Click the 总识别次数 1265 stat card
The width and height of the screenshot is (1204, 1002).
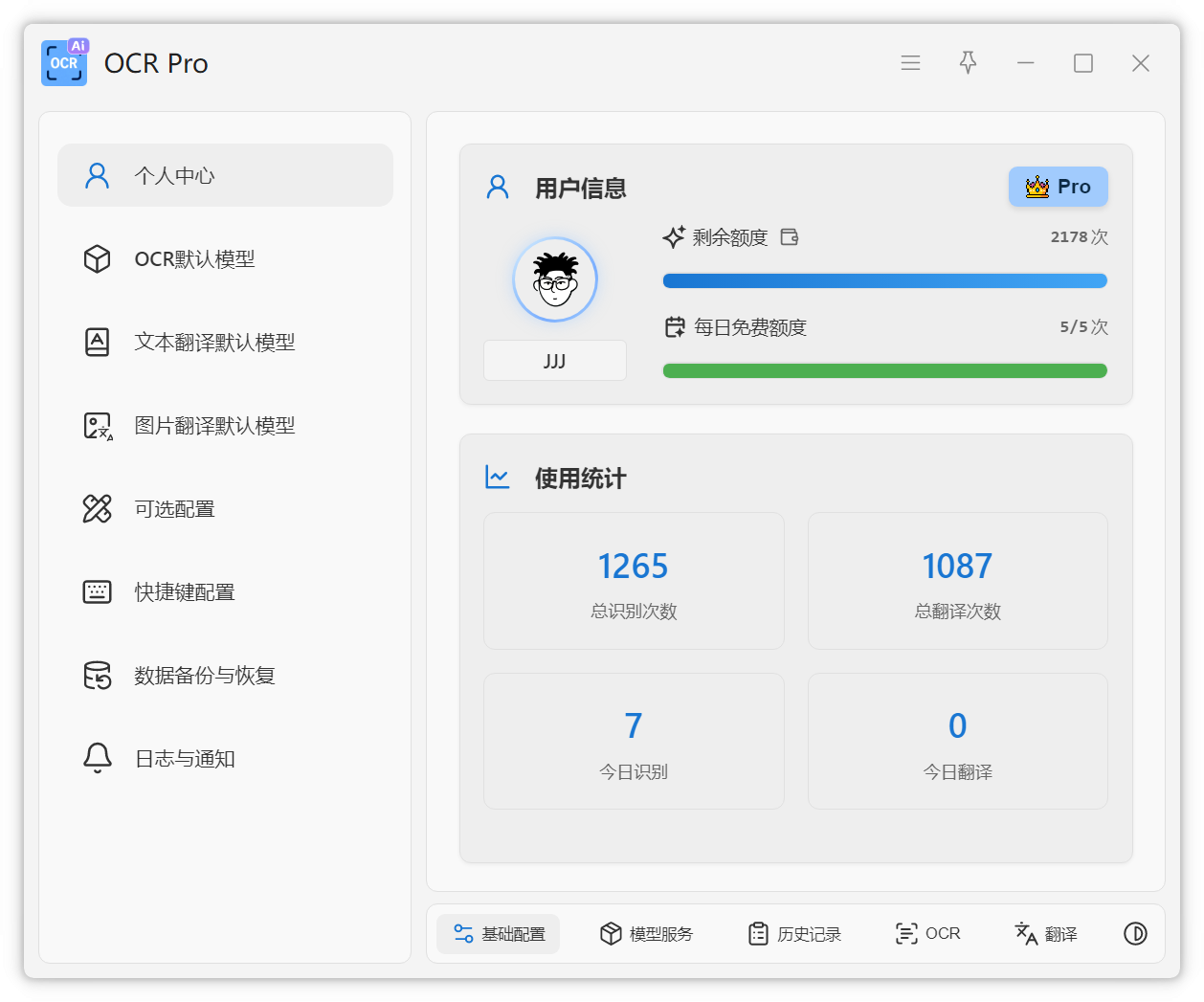click(x=634, y=581)
